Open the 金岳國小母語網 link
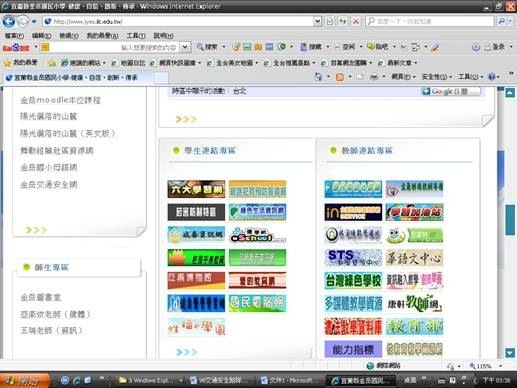Image resolution: width=517 pixels, height=388 pixels. click(49, 167)
